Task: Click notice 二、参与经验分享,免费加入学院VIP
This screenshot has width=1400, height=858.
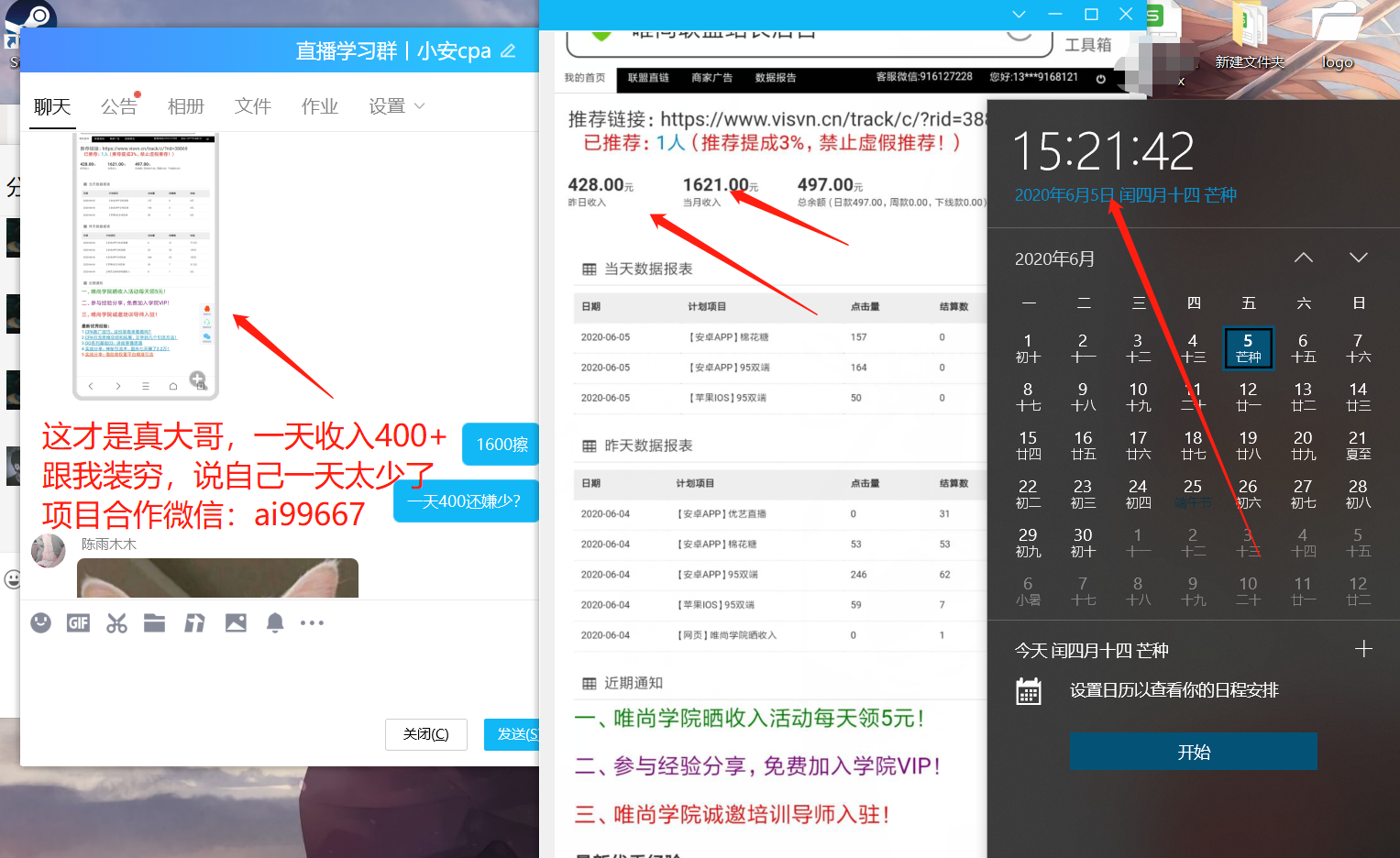Action: [x=758, y=766]
